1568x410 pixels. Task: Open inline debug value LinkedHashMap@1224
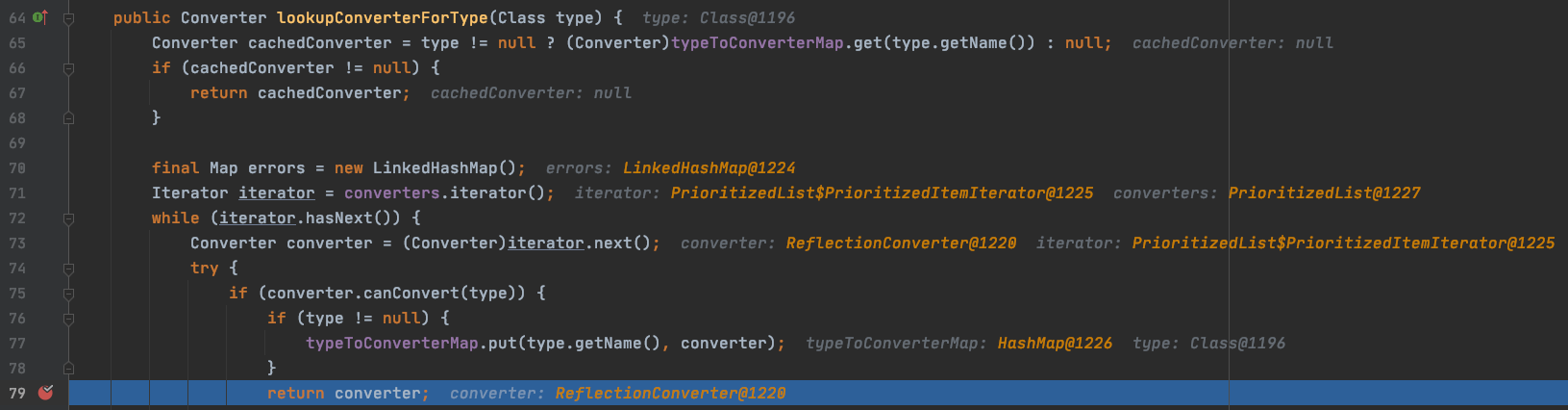(x=709, y=168)
